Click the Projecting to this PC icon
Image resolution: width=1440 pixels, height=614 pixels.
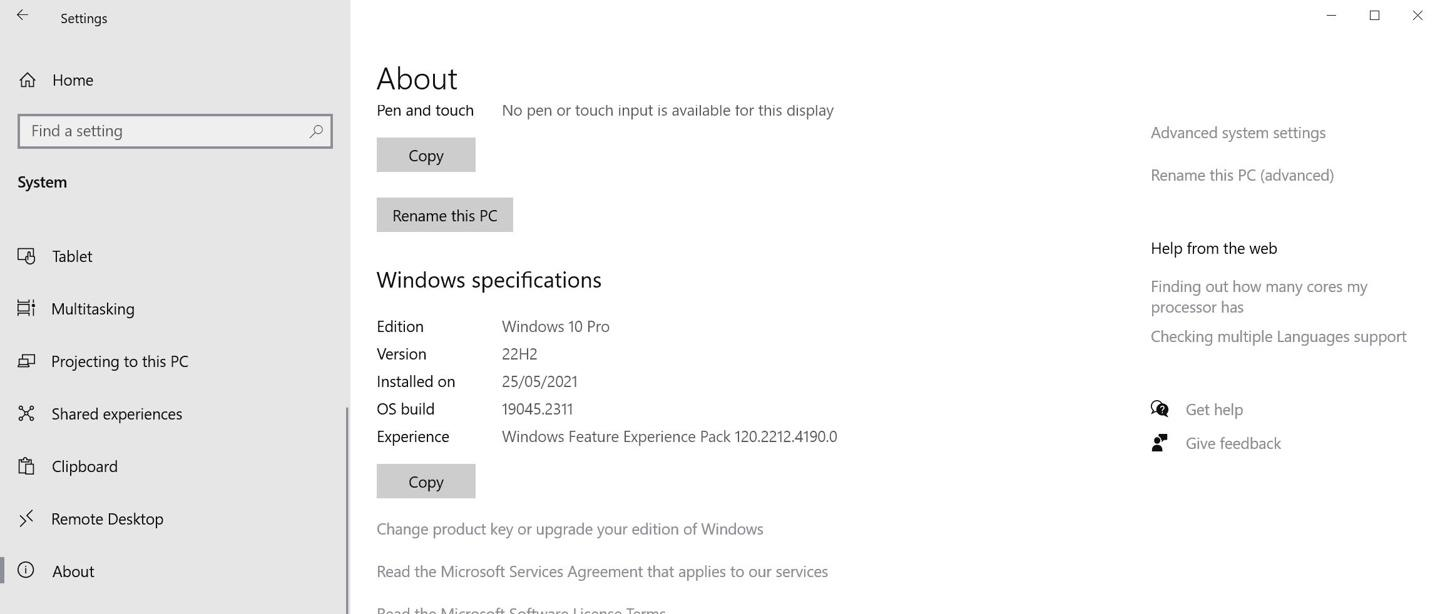tap(27, 361)
